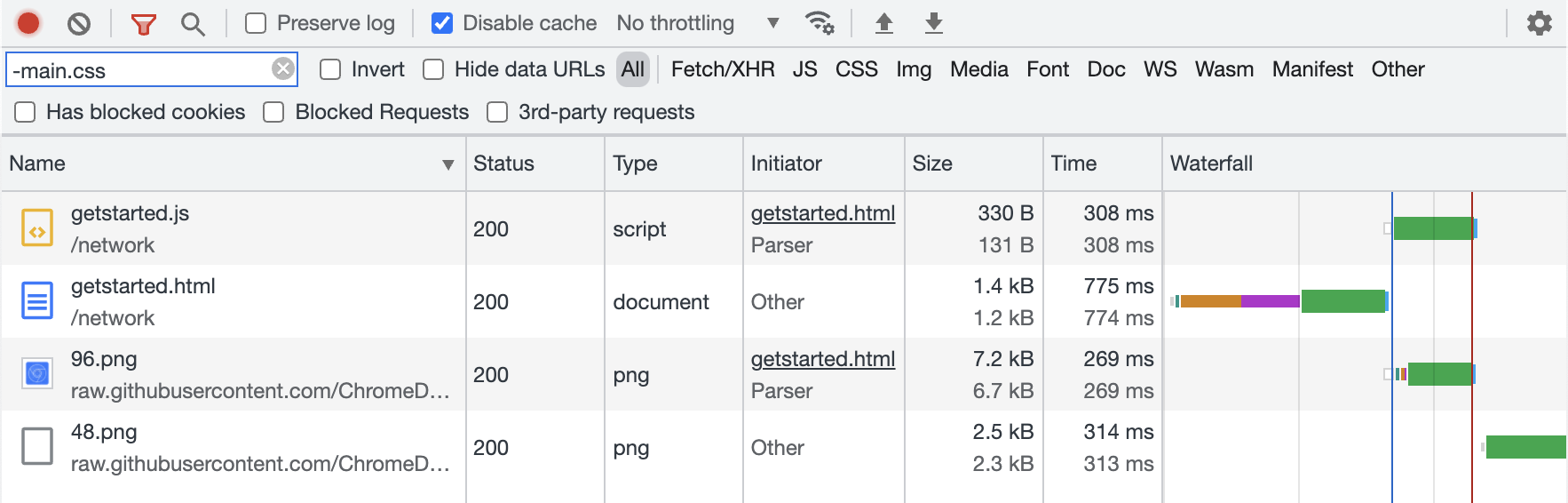Filter by Wasm requests

tap(1224, 69)
